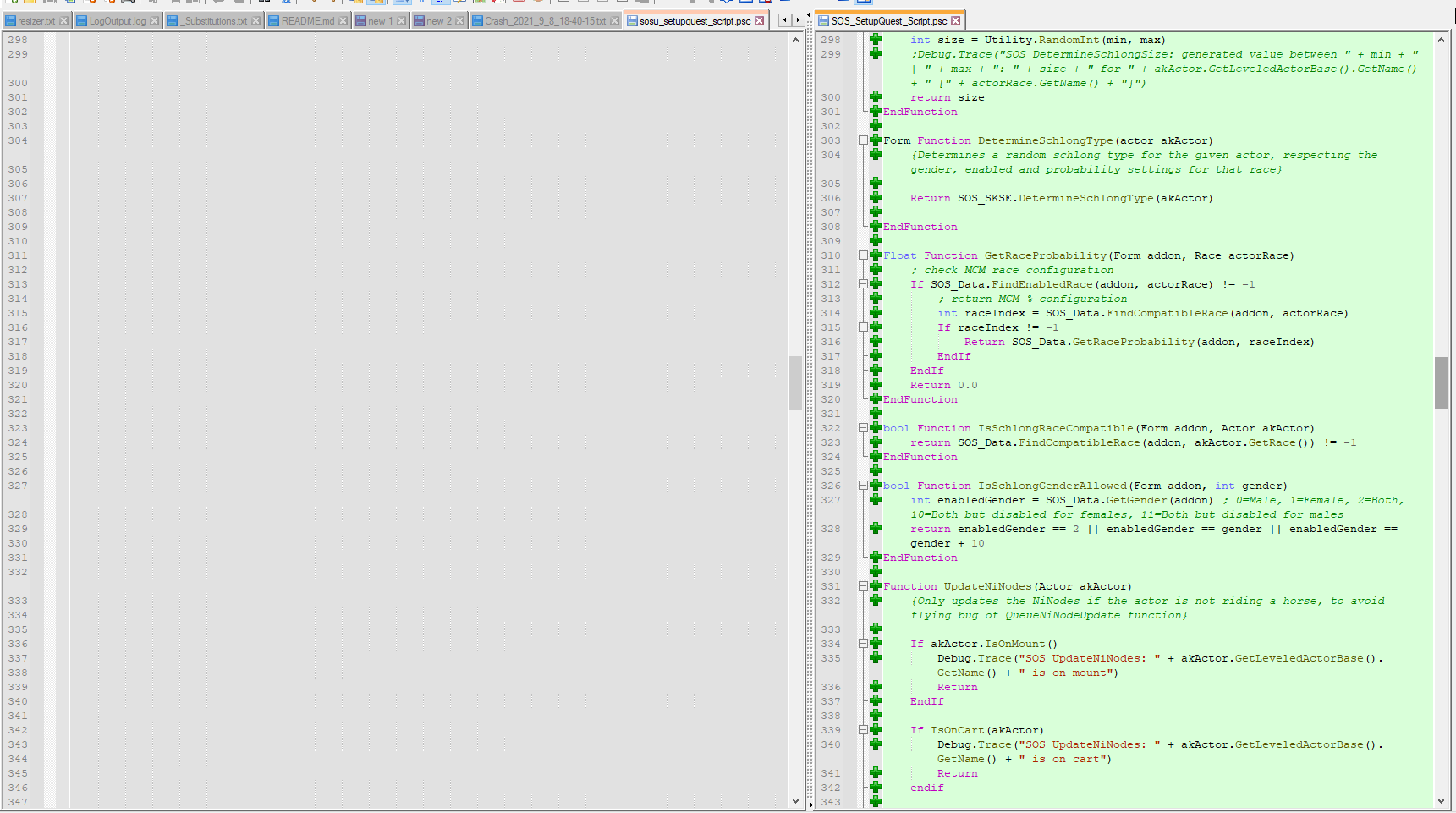The image size is (1456, 813).
Task: Collapse the IsSchlongGenderAllowed function on line 326
Action: click(x=863, y=486)
